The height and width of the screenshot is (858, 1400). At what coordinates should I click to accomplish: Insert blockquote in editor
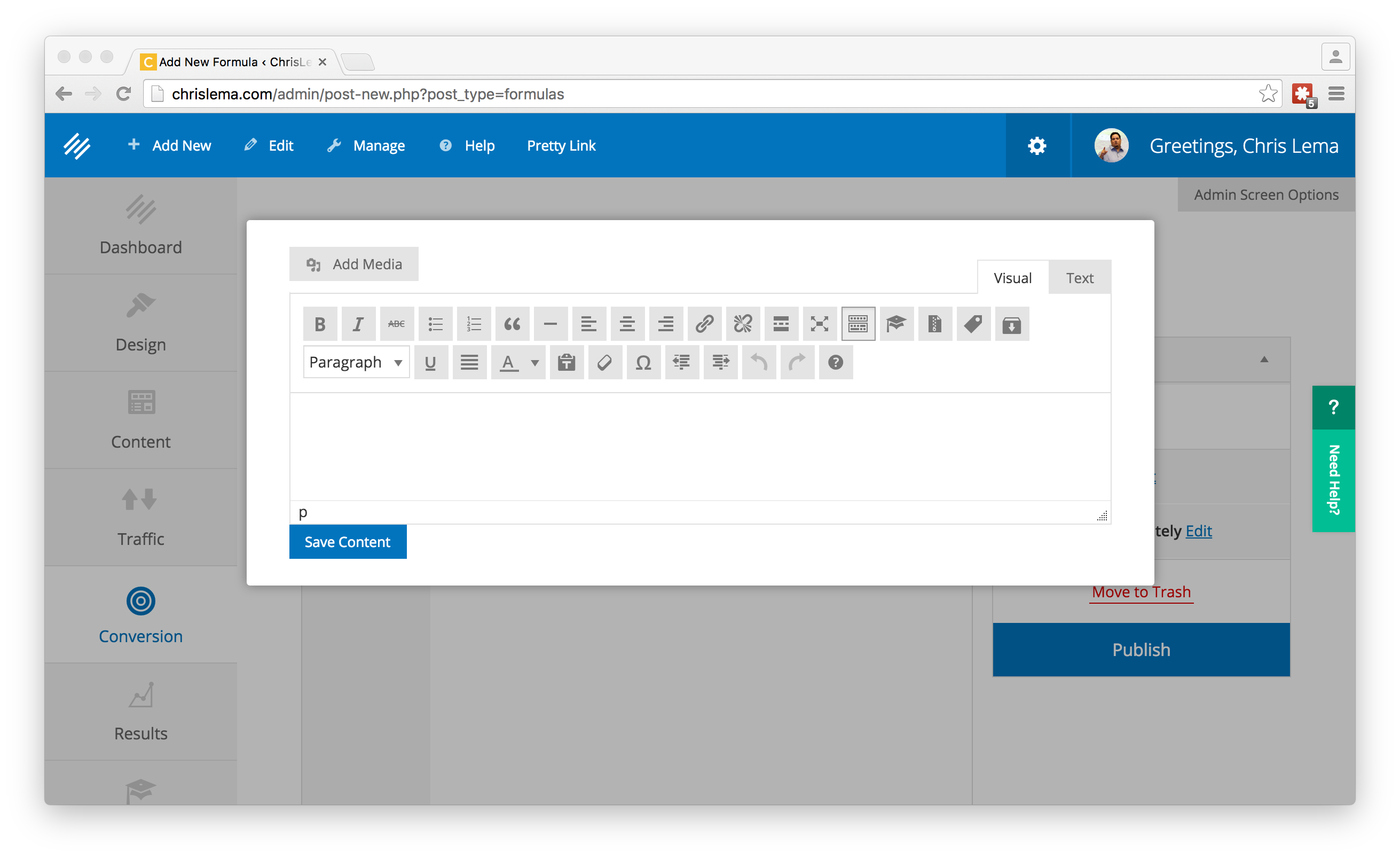[x=512, y=324]
